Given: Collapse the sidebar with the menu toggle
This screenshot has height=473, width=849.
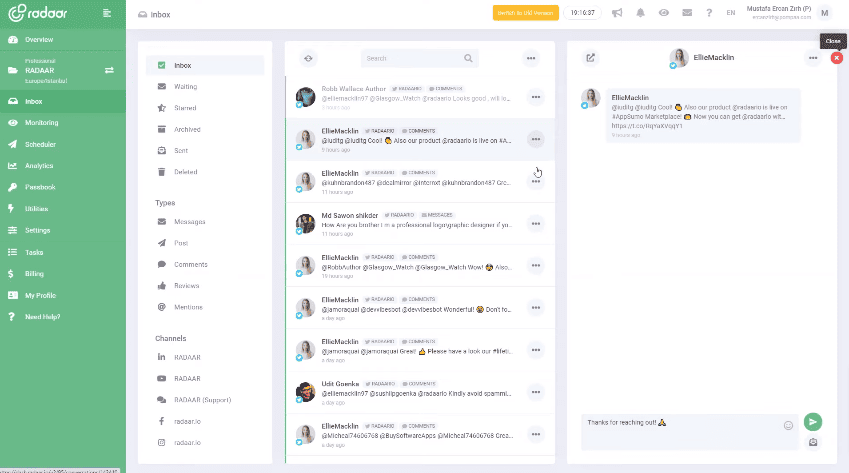Looking at the screenshot, I should click(107, 13).
